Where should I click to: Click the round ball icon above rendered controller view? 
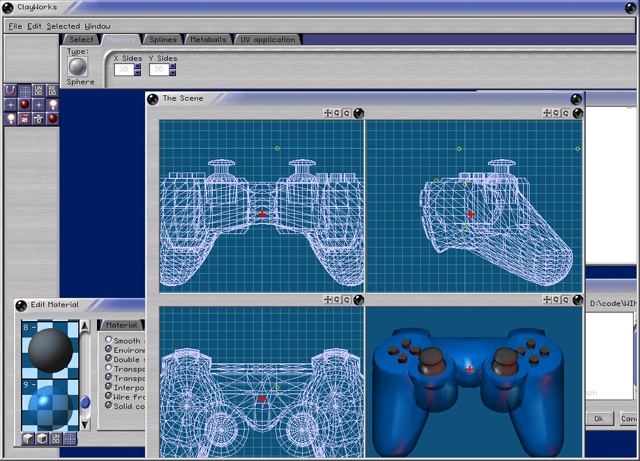[x=578, y=300]
